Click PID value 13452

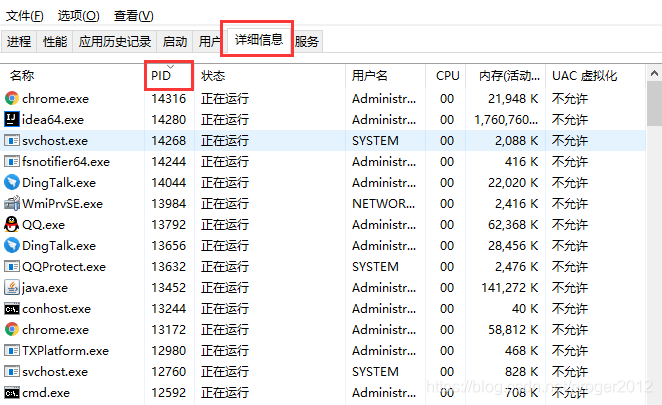[x=168, y=288]
